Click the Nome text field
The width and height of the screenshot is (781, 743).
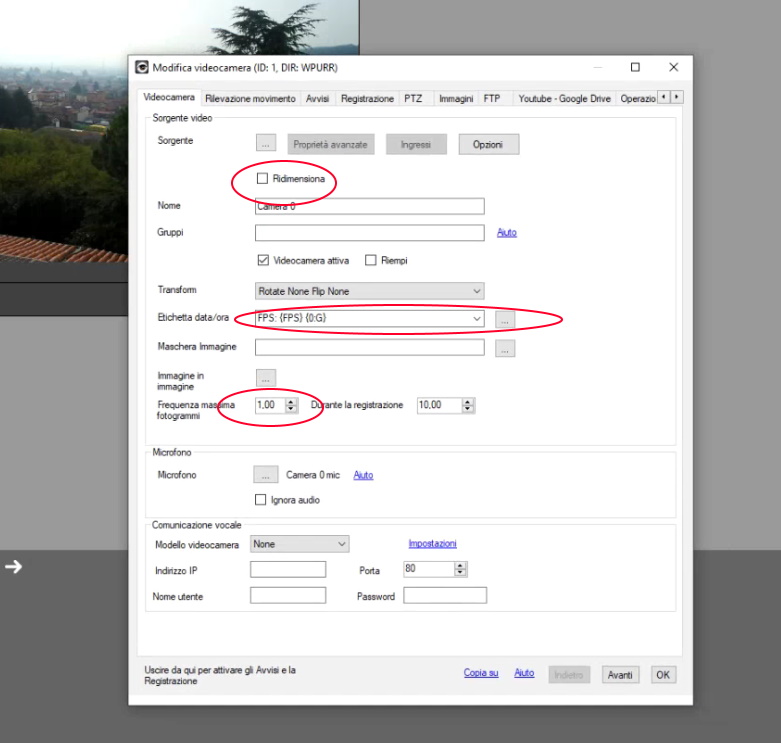(x=369, y=206)
